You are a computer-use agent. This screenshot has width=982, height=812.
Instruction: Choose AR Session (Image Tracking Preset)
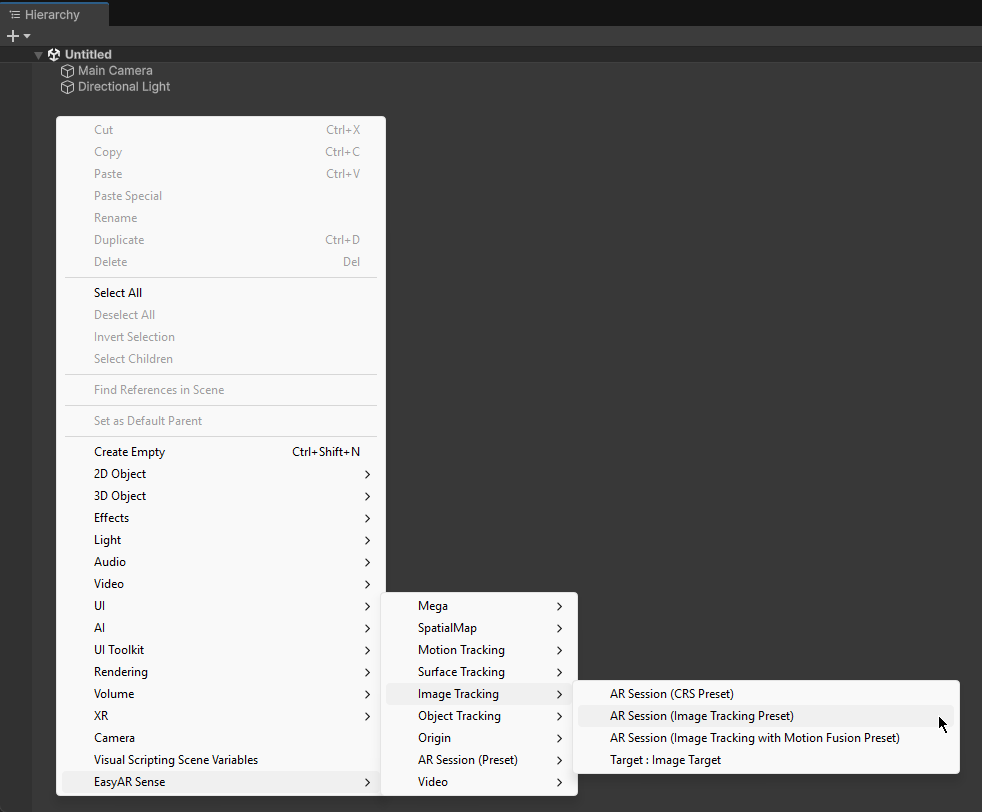tap(701, 716)
